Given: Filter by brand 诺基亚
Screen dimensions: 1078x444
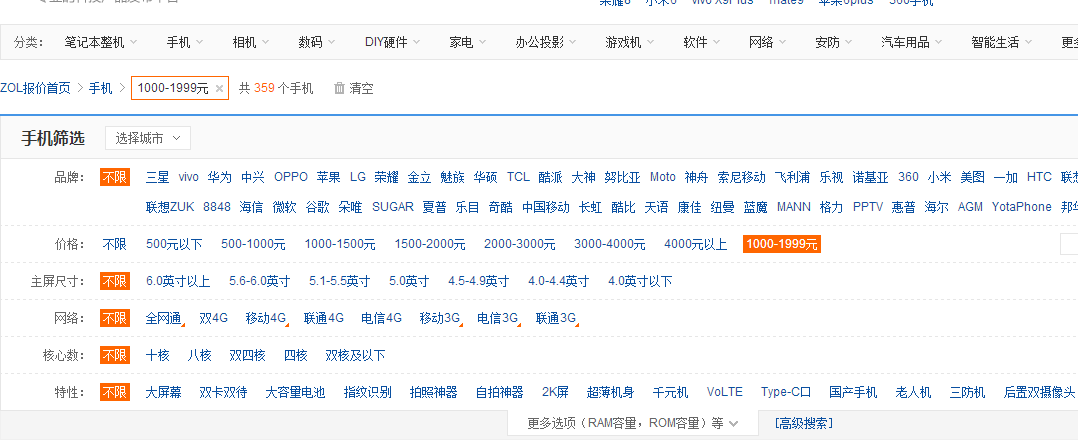Looking at the screenshot, I should (871, 177).
